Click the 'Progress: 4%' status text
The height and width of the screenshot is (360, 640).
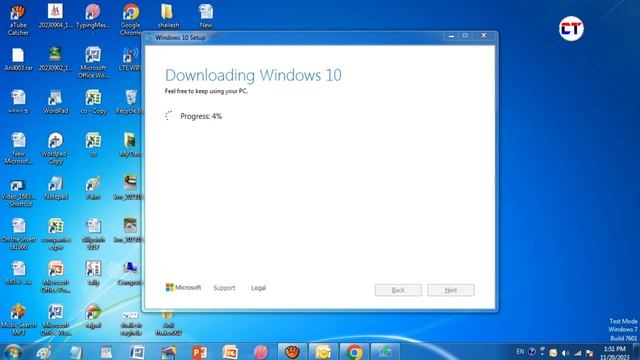point(201,116)
